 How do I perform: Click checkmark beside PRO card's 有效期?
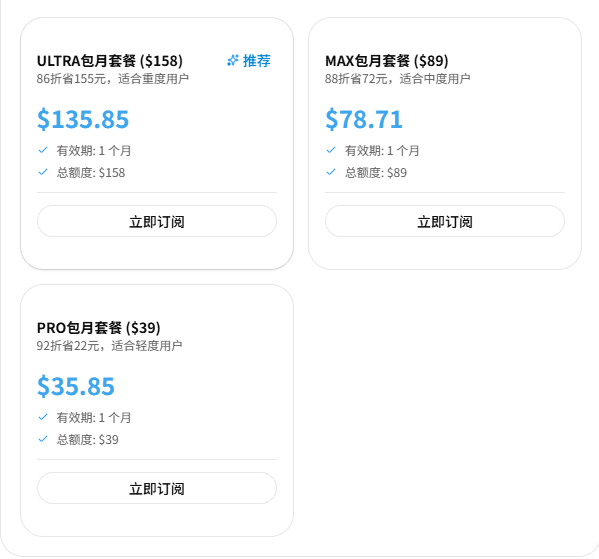pyautogui.click(x=43, y=417)
